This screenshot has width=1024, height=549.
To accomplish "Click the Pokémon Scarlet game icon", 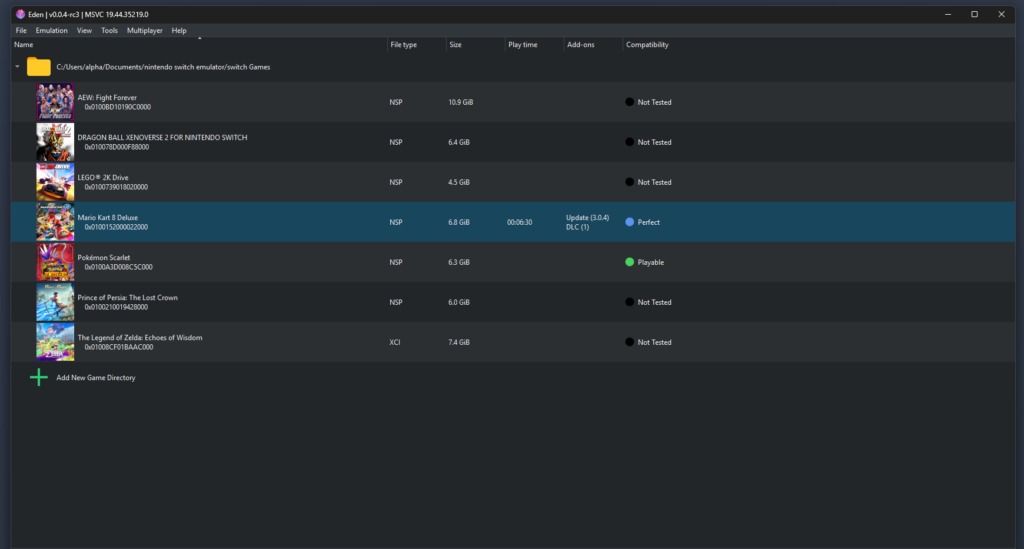I will [55, 262].
